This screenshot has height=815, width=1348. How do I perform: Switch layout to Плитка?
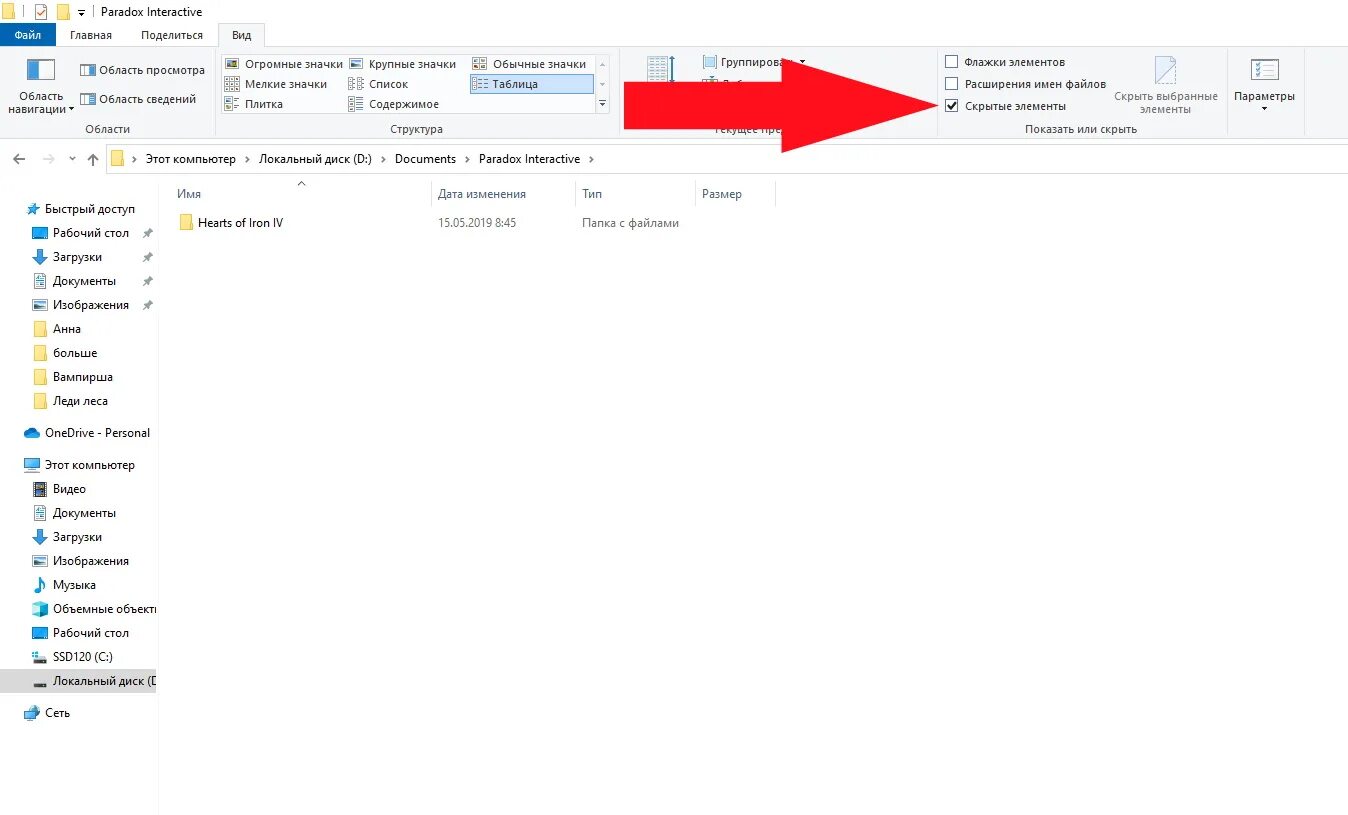point(254,104)
